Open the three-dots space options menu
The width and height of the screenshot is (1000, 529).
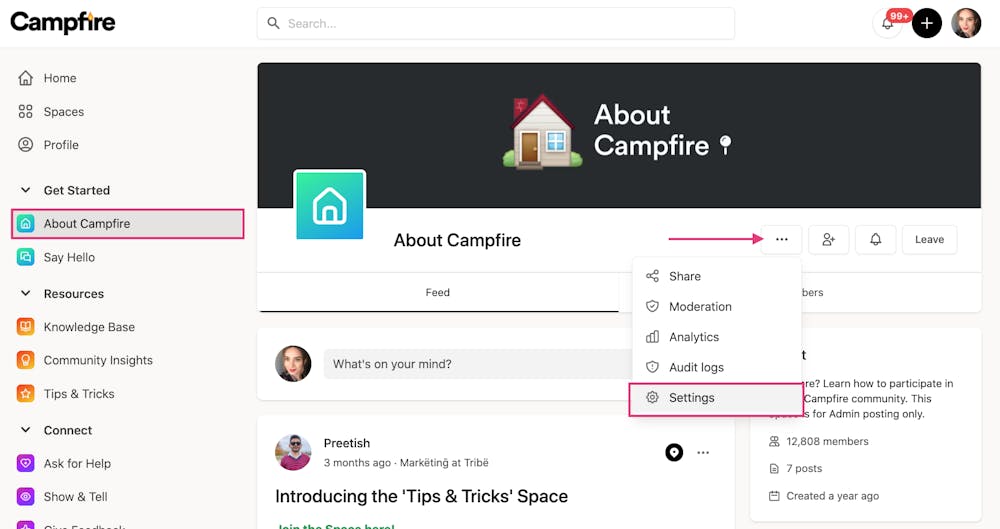[782, 239]
